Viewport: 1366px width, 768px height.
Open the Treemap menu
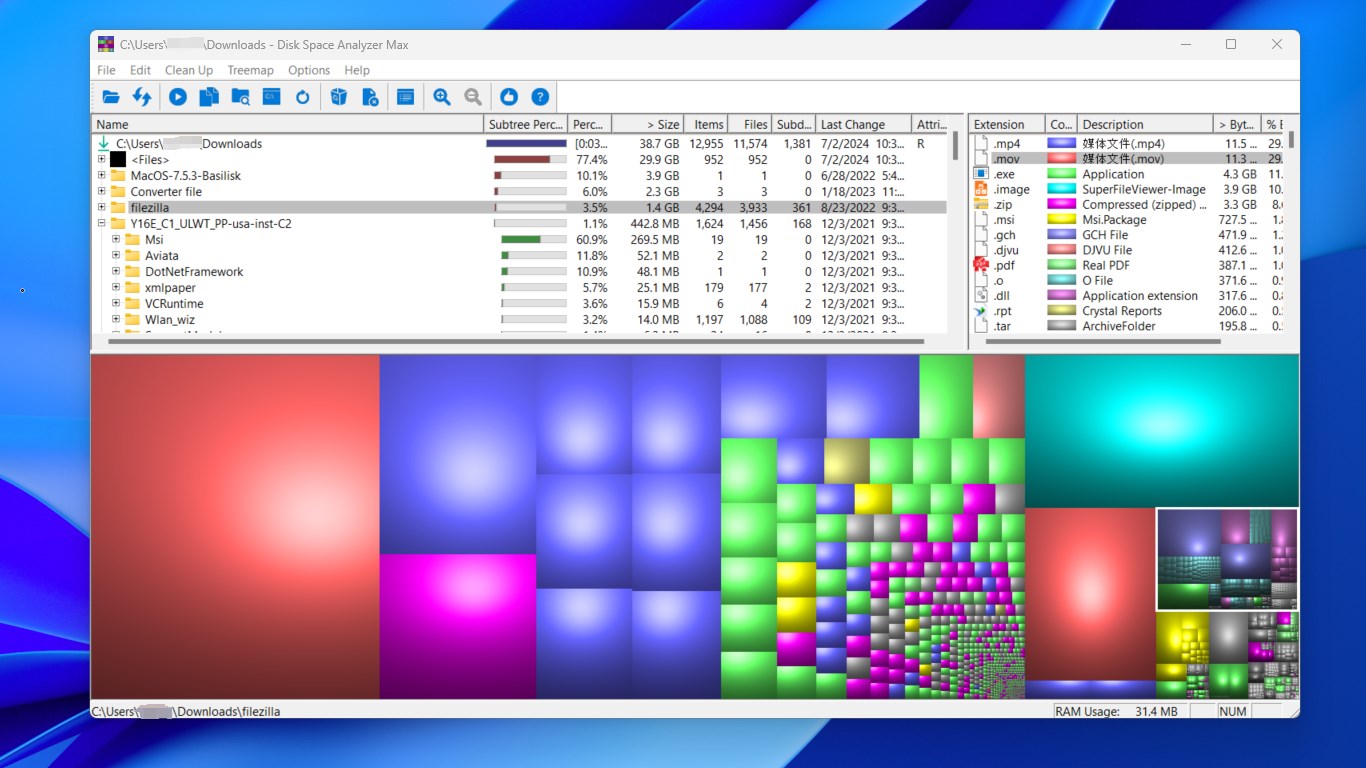point(250,70)
